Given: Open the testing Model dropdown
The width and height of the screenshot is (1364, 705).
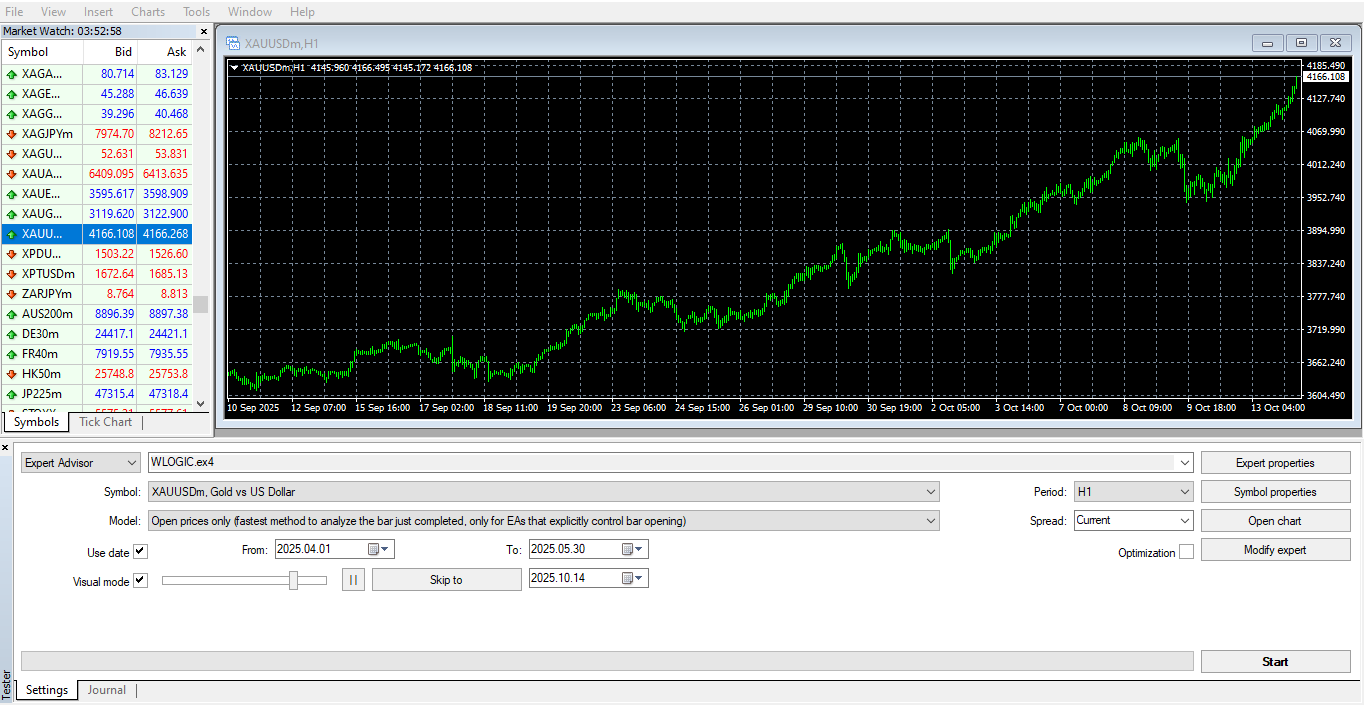Looking at the screenshot, I should point(930,520).
